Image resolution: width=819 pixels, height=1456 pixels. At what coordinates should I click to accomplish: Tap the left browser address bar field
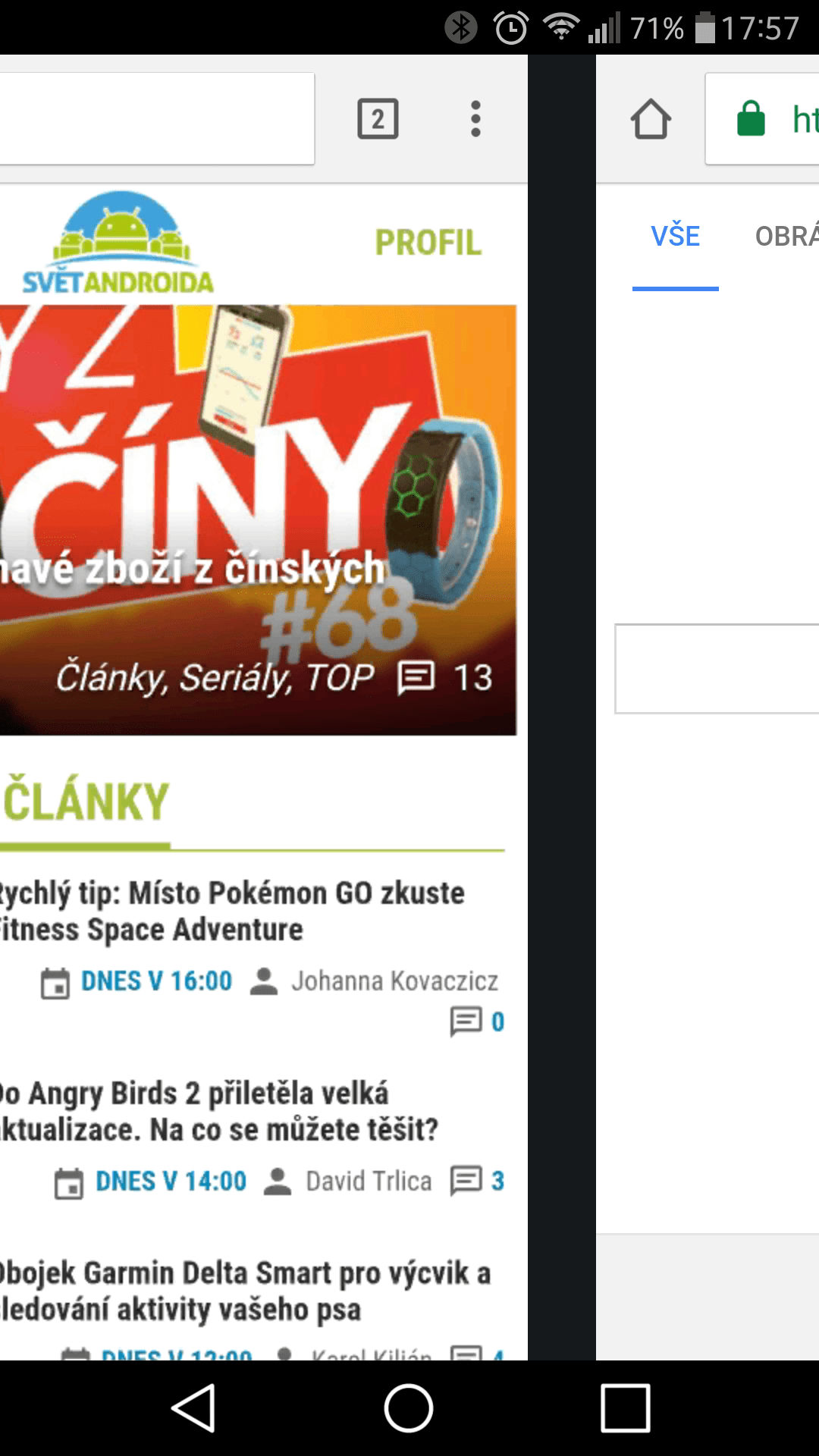(x=157, y=118)
